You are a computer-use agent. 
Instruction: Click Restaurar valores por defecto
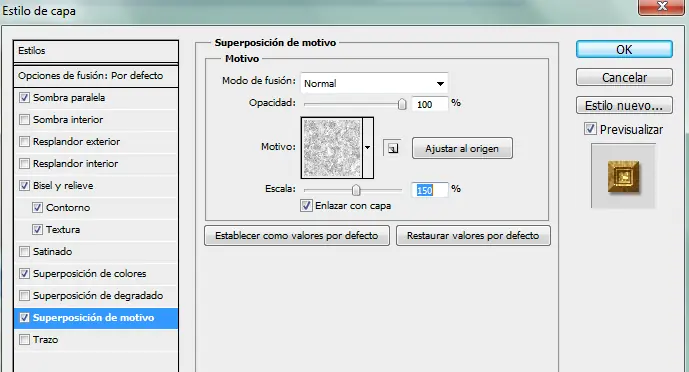click(x=473, y=235)
